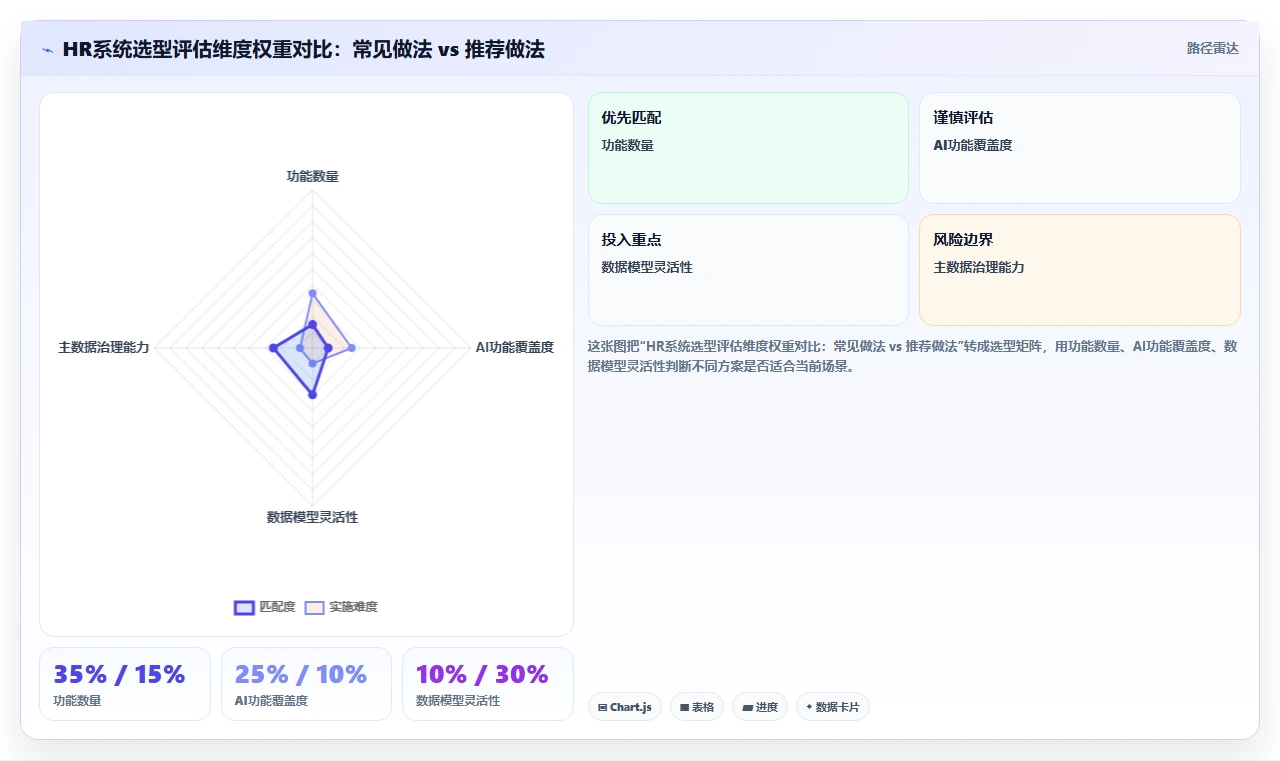
Task: Toggle the 实施难度 legend entry
Action: [x=341, y=607]
